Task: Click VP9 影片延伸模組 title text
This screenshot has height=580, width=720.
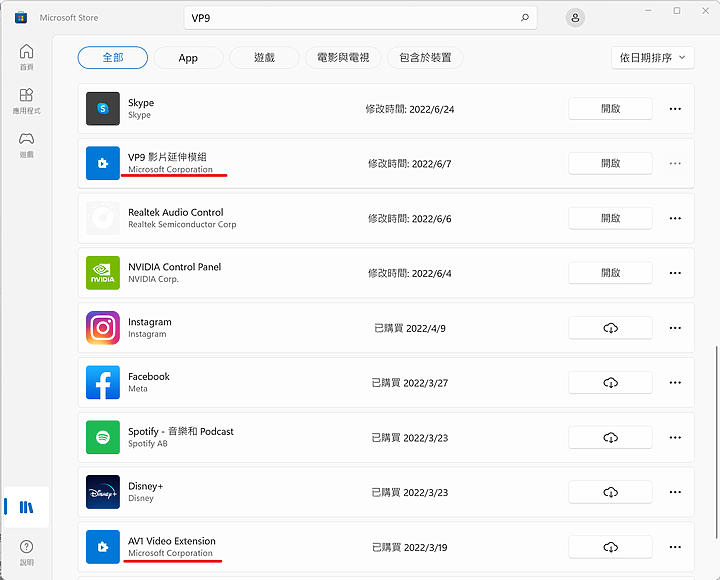Action: click(x=167, y=157)
